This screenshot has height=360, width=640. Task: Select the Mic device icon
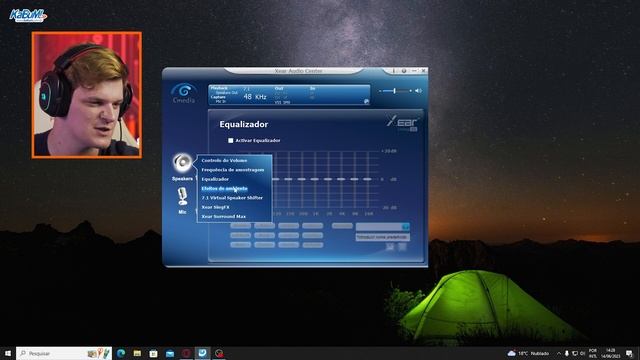[182, 197]
